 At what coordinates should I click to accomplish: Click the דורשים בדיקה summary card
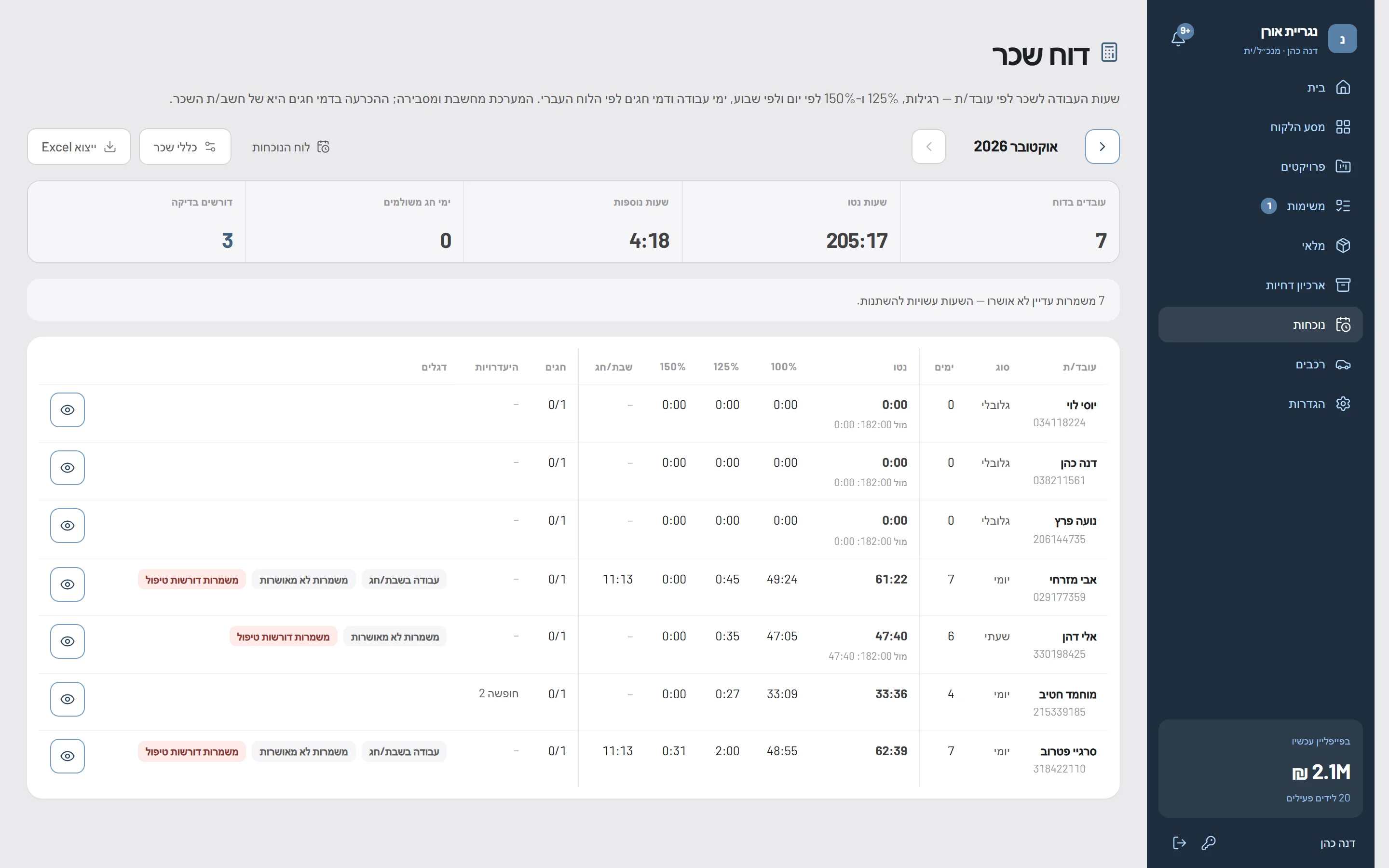[x=136, y=222]
